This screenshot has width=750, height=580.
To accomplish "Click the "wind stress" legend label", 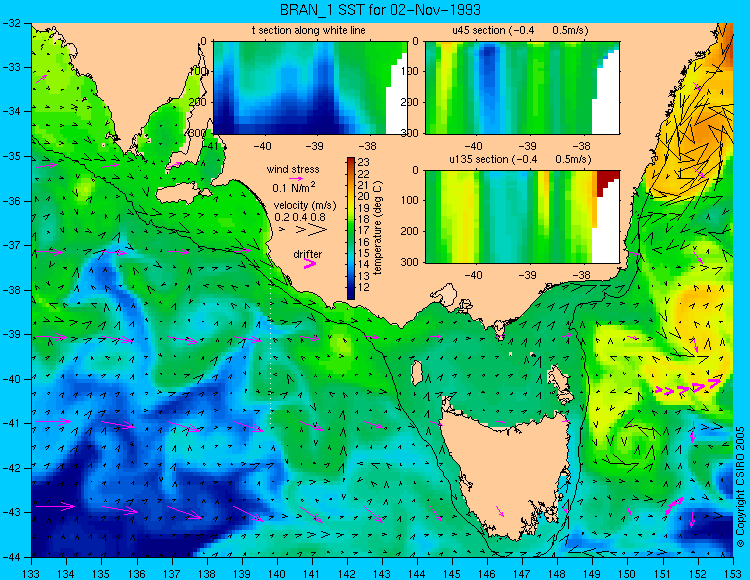I will 293,169.
